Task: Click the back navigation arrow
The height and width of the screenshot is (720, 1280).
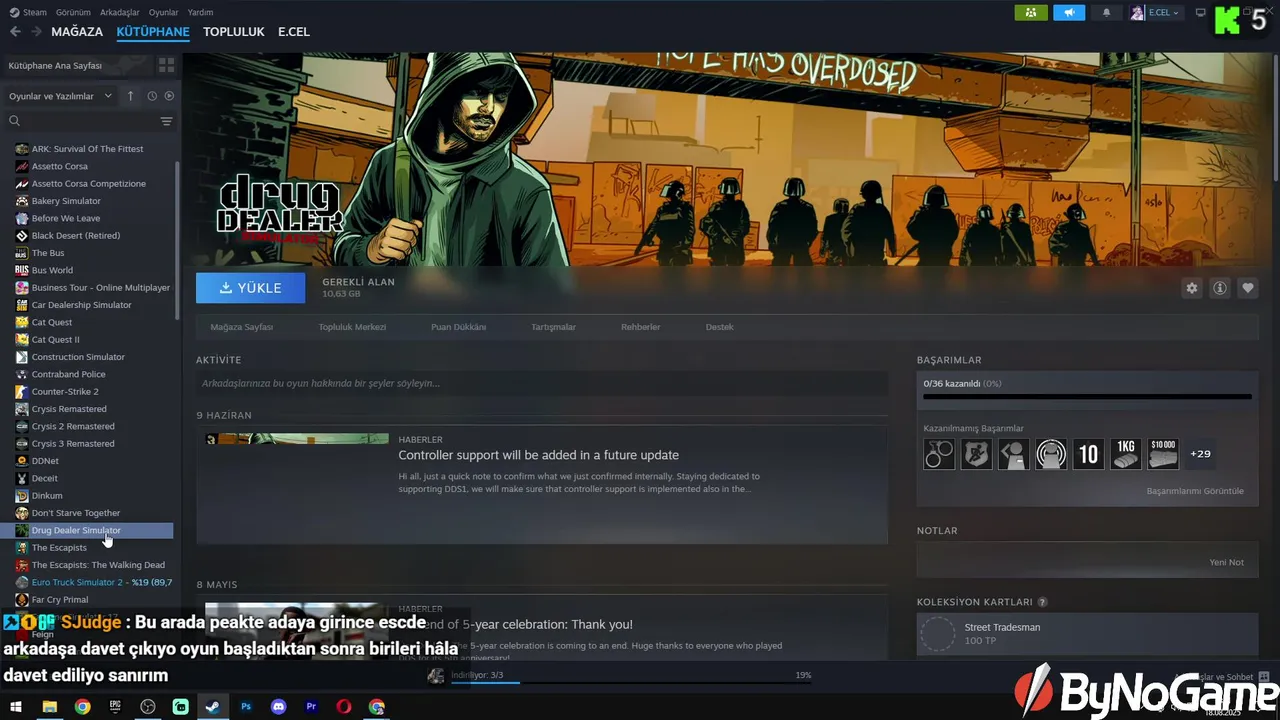Action: tap(15, 32)
